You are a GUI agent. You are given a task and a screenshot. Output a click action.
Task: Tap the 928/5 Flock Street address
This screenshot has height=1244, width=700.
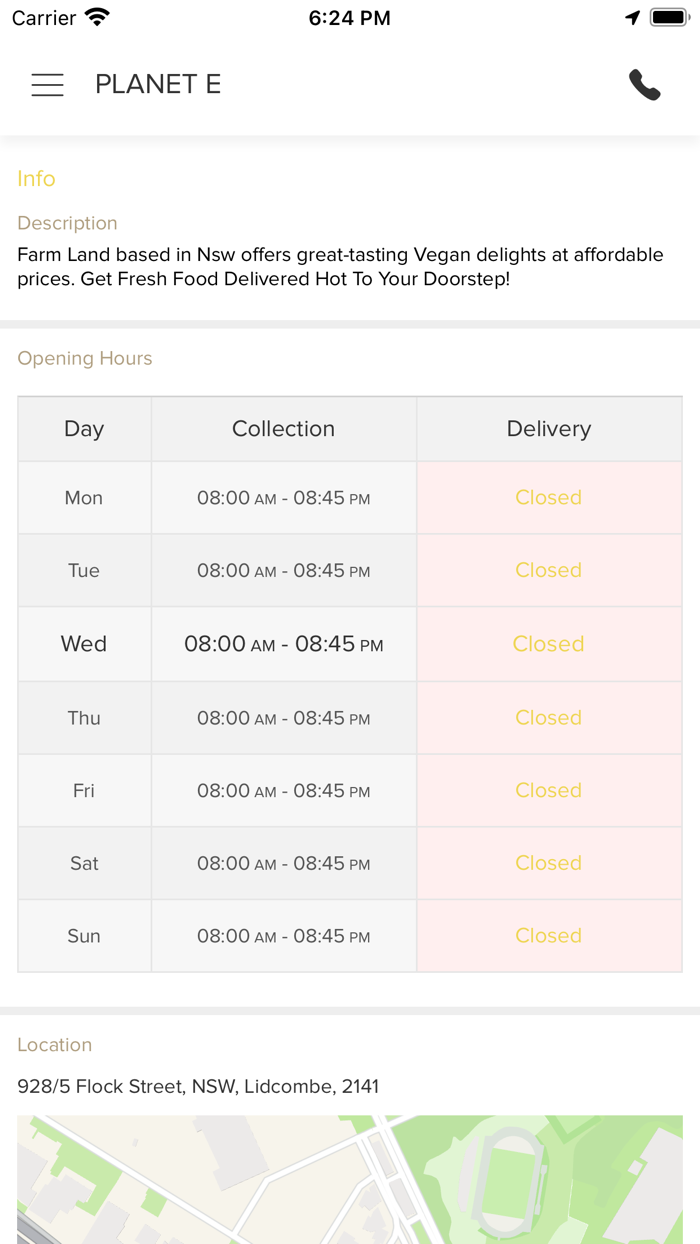tap(198, 1087)
